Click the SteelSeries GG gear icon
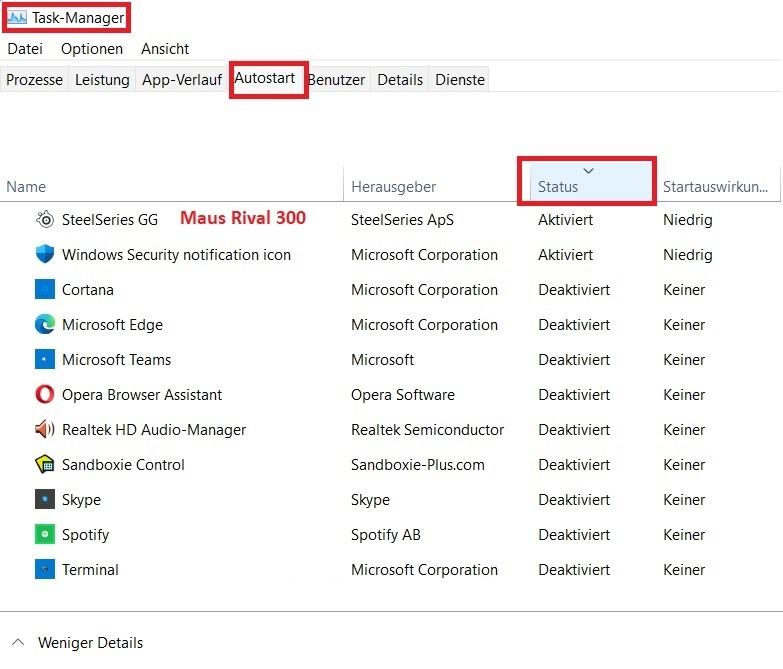Viewport: 783px width, 669px height. [x=45, y=220]
